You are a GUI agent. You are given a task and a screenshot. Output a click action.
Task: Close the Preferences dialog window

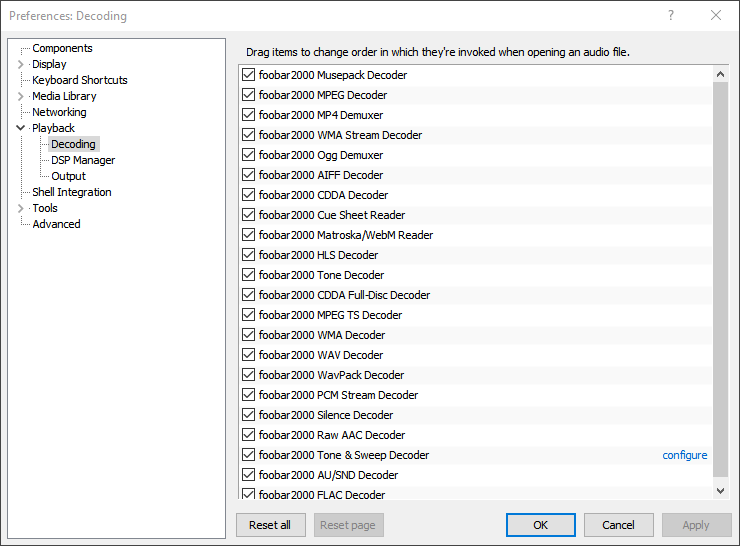[x=716, y=15]
